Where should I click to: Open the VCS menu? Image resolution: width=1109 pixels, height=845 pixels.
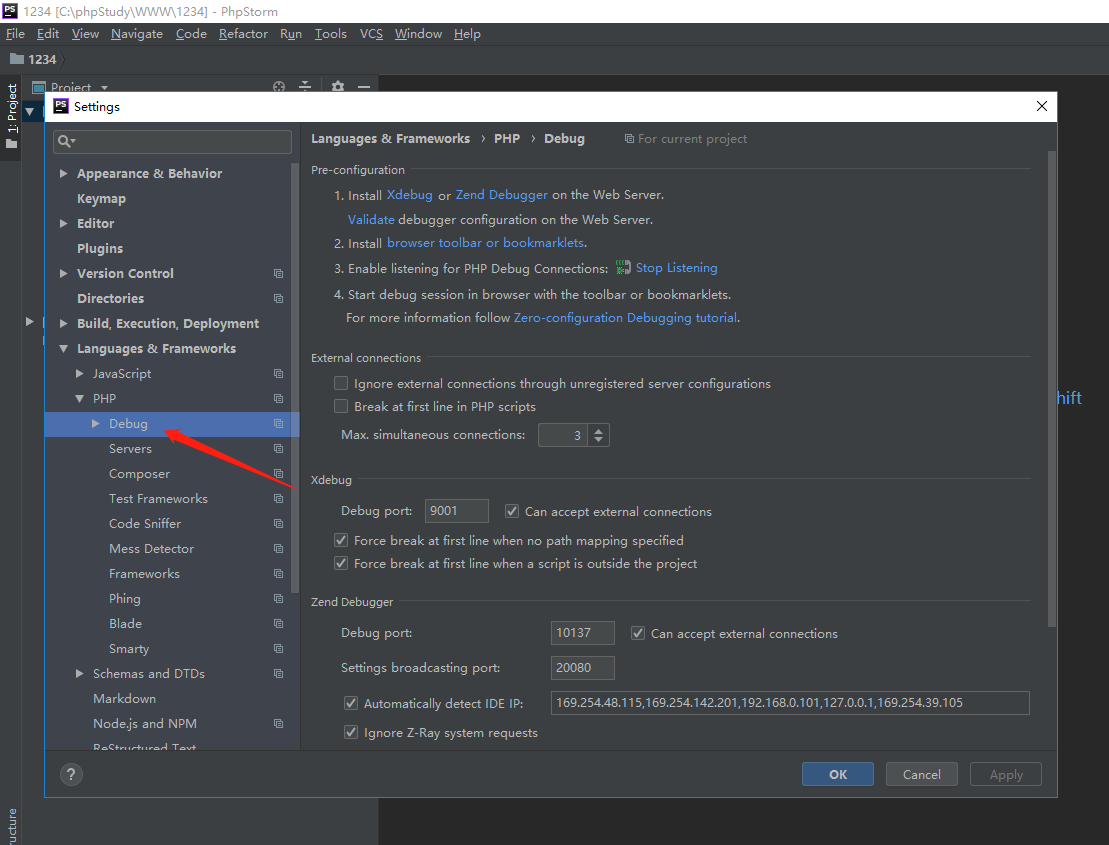pos(371,33)
